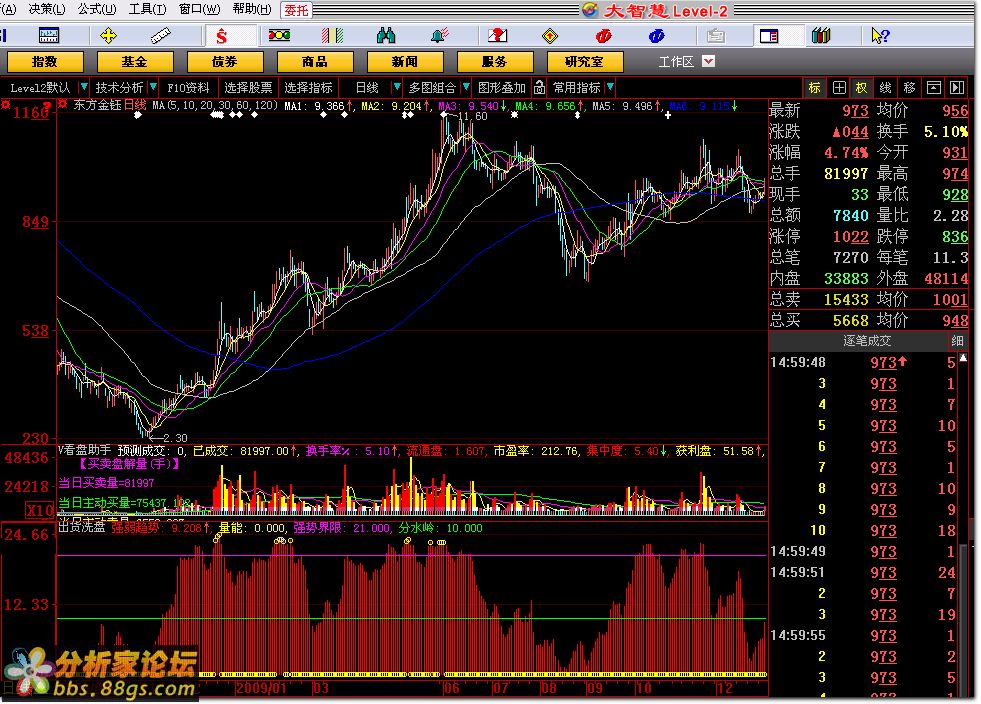Image resolution: width=981 pixels, height=704 pixels.
Task: Click the 最新 973 price value
Action: click(x=855, y=111)
